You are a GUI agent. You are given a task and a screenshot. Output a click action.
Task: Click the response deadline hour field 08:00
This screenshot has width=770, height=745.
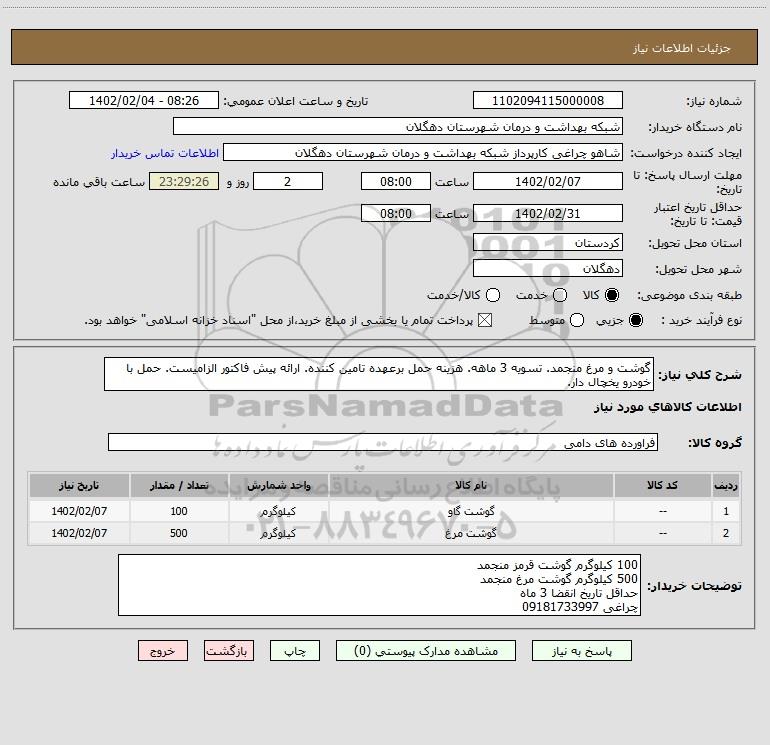pyautogui.click(x=396, y=182)
